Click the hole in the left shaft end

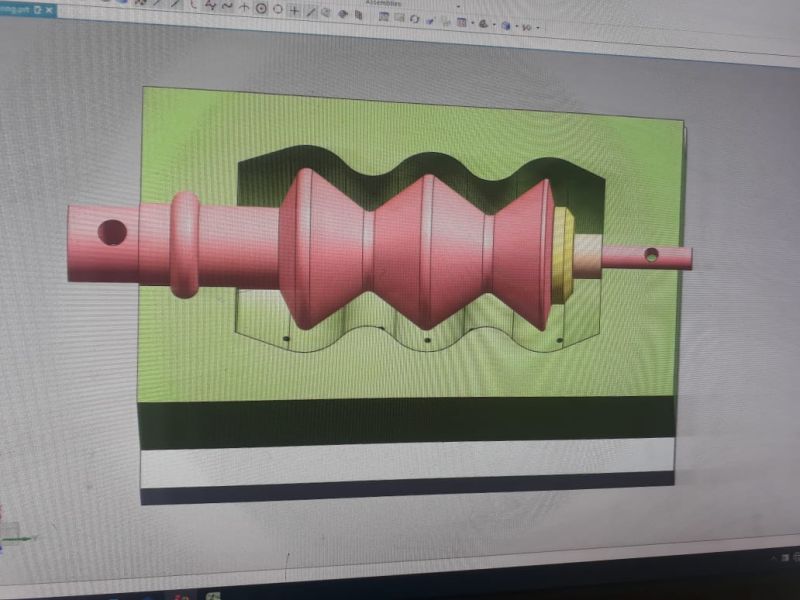112,234
